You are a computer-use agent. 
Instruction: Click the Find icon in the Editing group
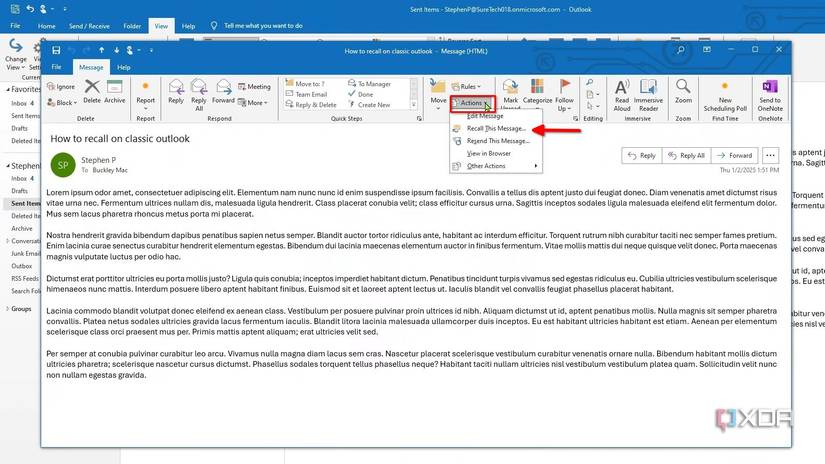[589, 83]
